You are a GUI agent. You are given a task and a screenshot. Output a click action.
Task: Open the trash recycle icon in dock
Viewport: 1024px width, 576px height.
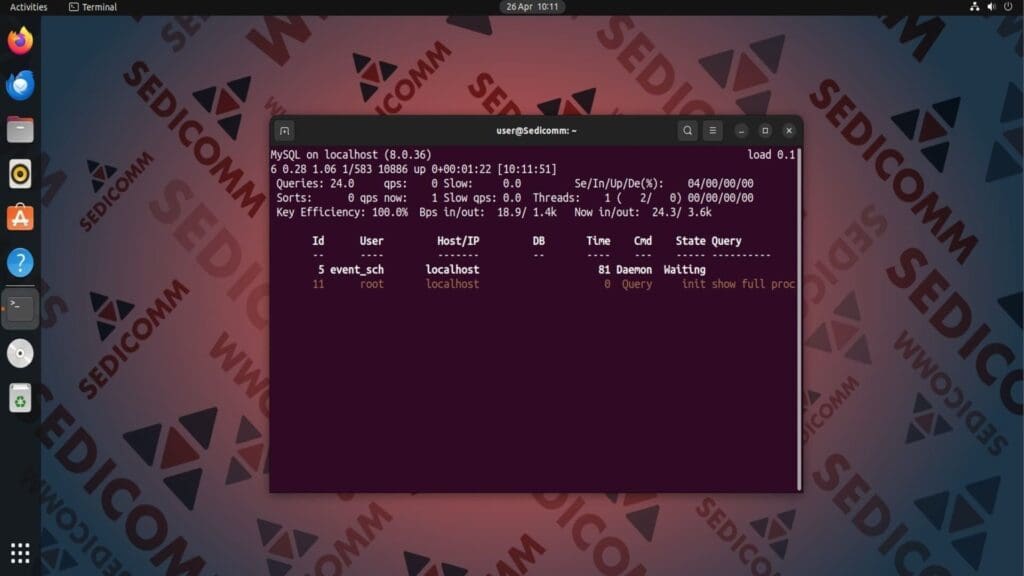click(20, 398)
